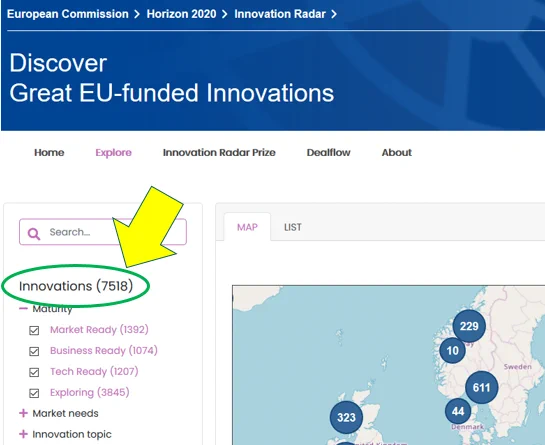Select the Explore menu item

pos(113,153)
